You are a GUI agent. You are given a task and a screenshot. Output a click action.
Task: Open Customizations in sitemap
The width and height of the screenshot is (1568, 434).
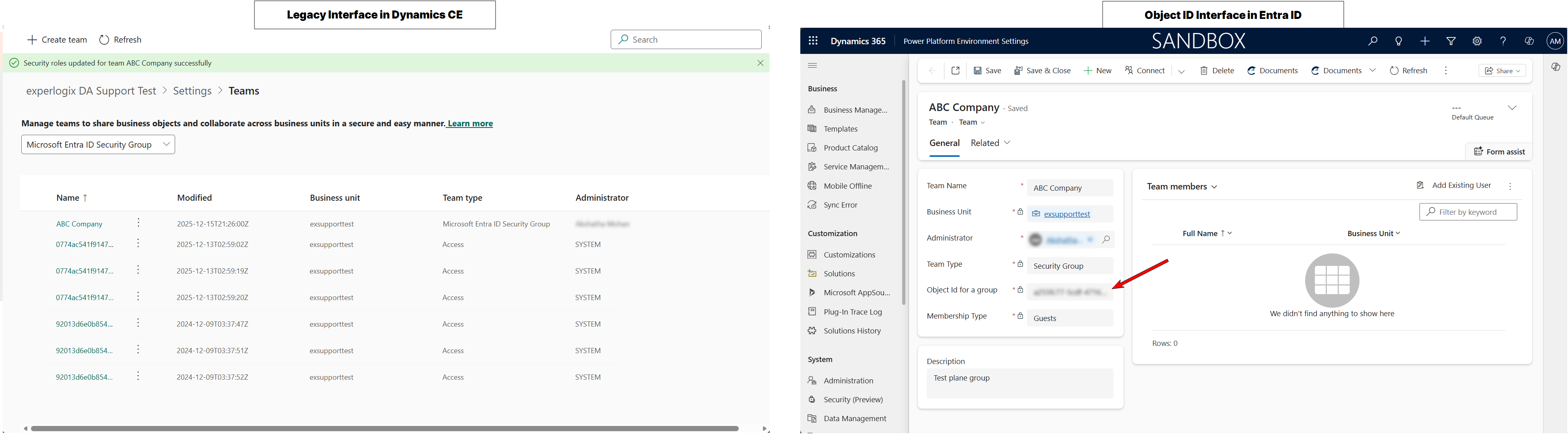[x=842, y=255]
